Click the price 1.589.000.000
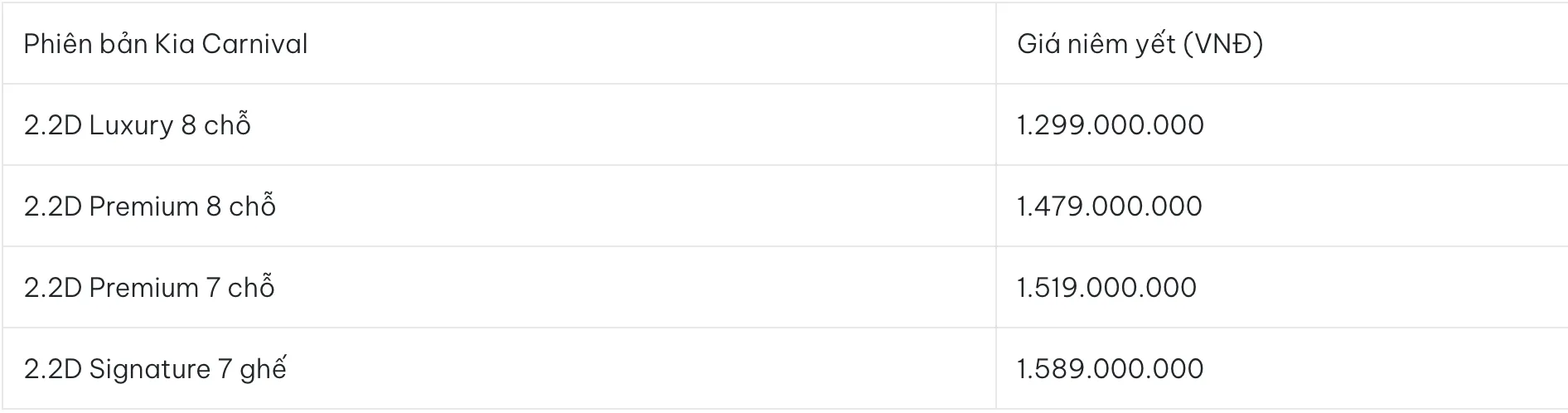This screenshot has width=1568, height=413. 1111,369
